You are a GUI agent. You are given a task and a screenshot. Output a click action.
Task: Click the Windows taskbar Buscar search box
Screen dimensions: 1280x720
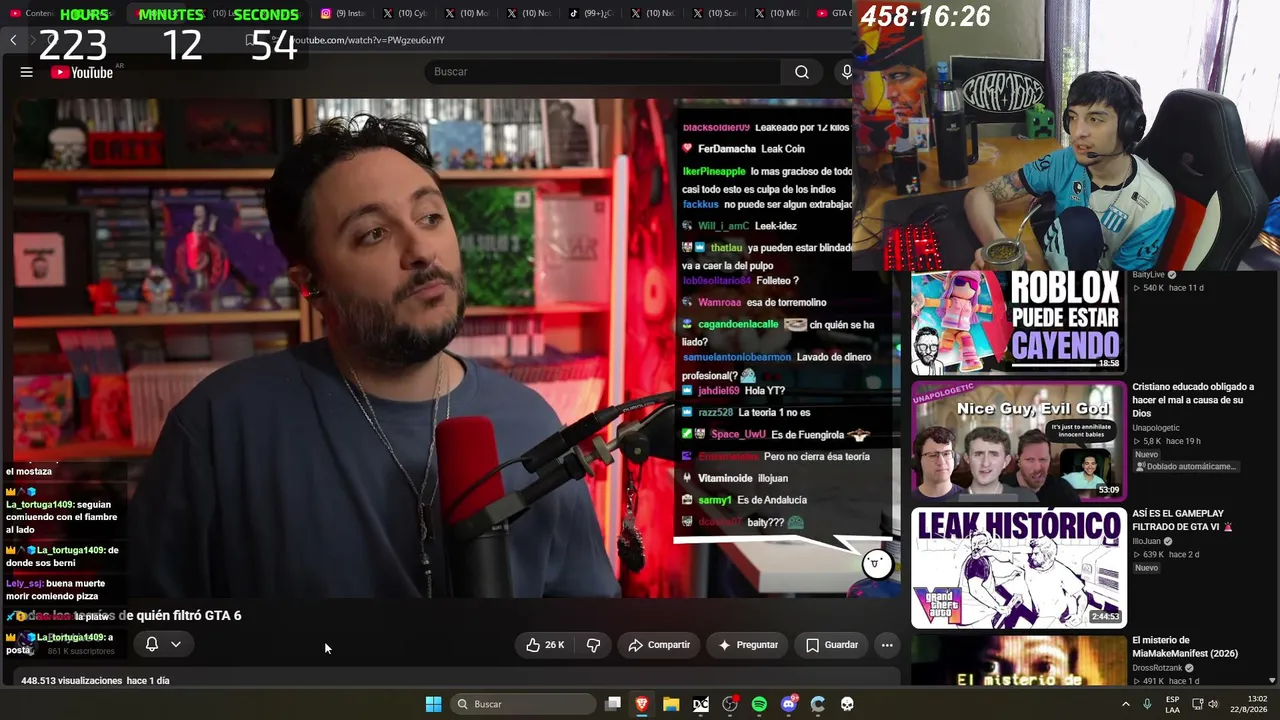point(522,704)
